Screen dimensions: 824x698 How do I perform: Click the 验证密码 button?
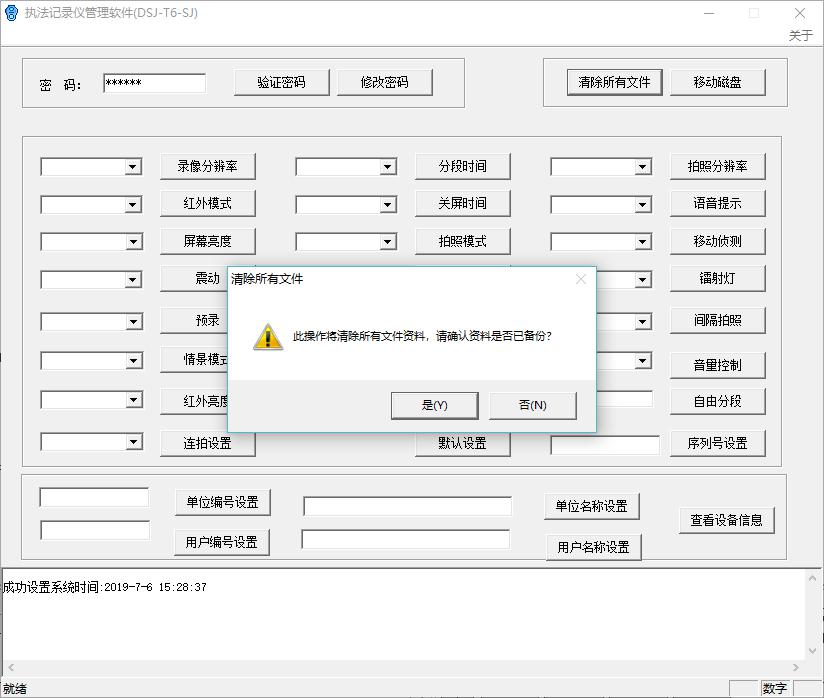tap(281, 82)
